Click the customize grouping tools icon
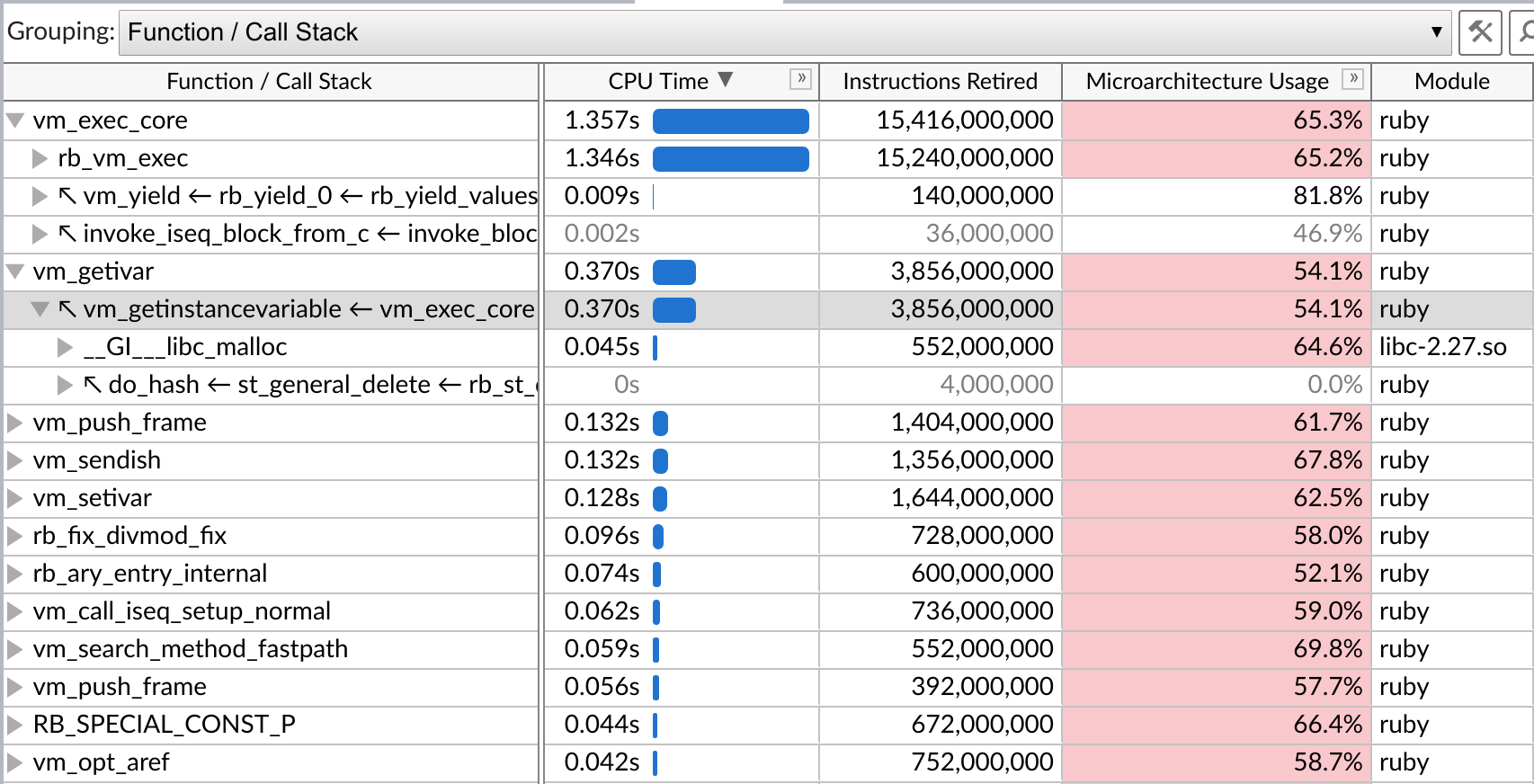This screenshot has width=1534, height=784. click(1480, 32)
